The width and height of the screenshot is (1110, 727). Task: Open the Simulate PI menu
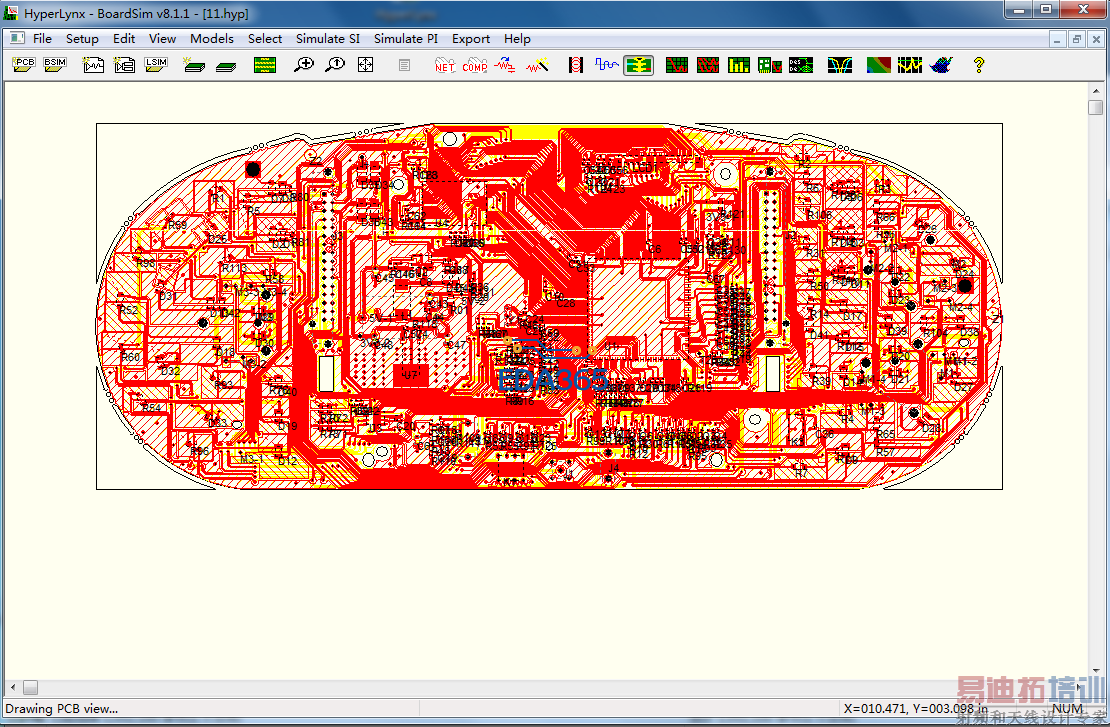[405, 39]
